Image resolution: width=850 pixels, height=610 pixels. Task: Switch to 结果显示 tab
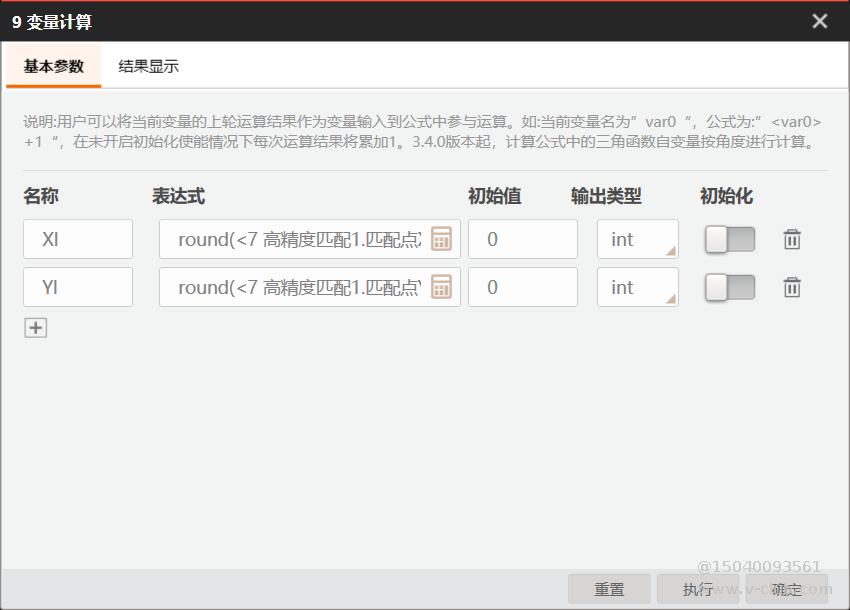pyautogui.click(x=149, y=67)
